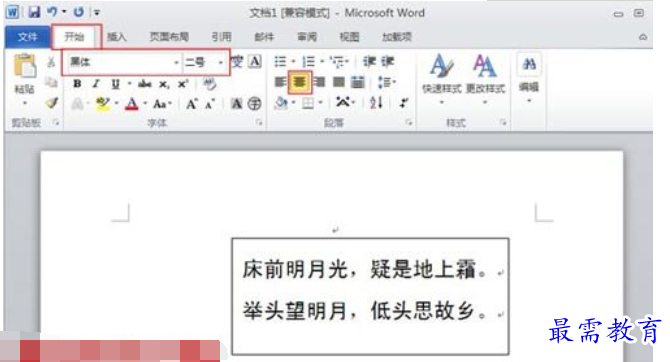Image resolution: width=670 pixels, height=362 pixels.
Task: Click the phonetic guide 变 icon
Action: (237, 62)
